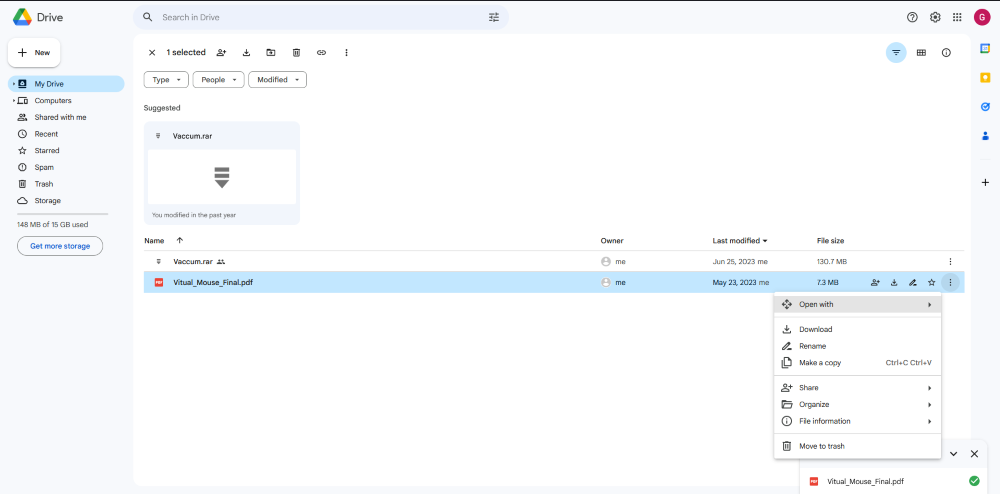Rename pencil icon in Vitual_Mouse_Final.pdf row
Screen dimensions: 1000x494
tap(913, 282)
